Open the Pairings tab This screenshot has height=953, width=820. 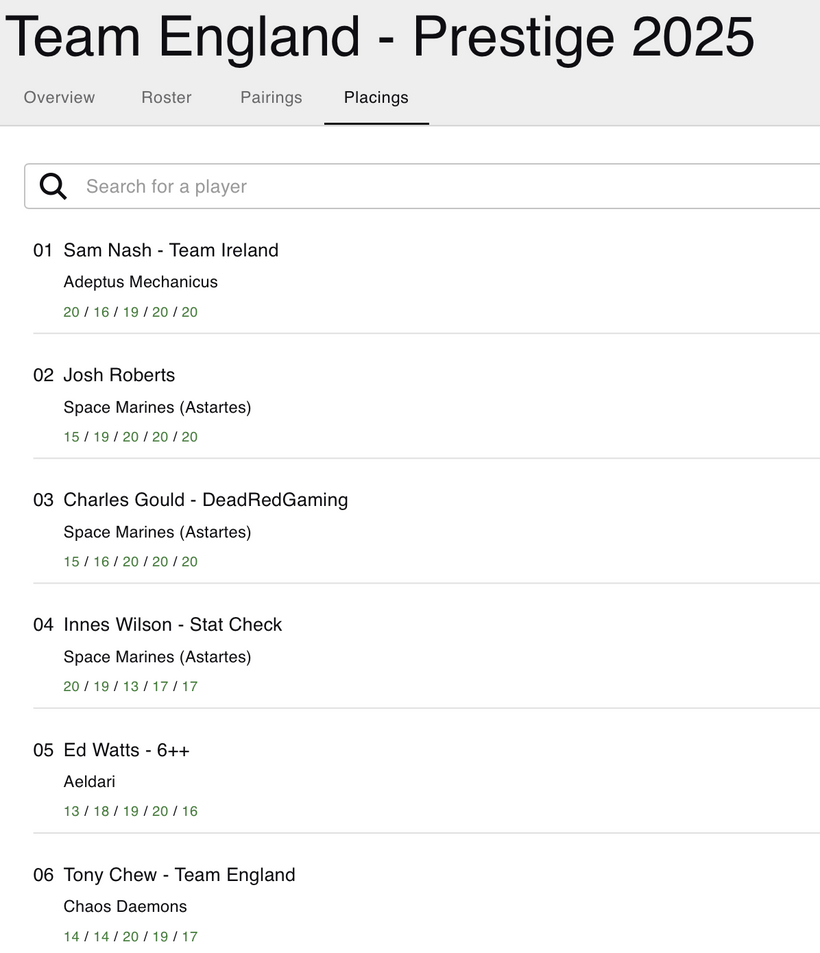click(271, 97)
